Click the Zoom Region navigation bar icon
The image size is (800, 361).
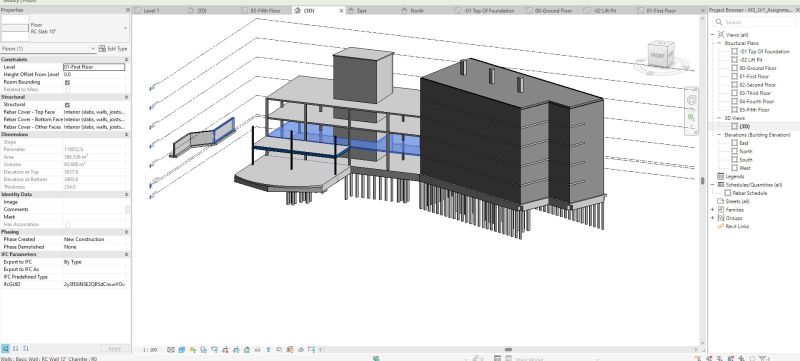pyautogui.click(x=691, y=118)
